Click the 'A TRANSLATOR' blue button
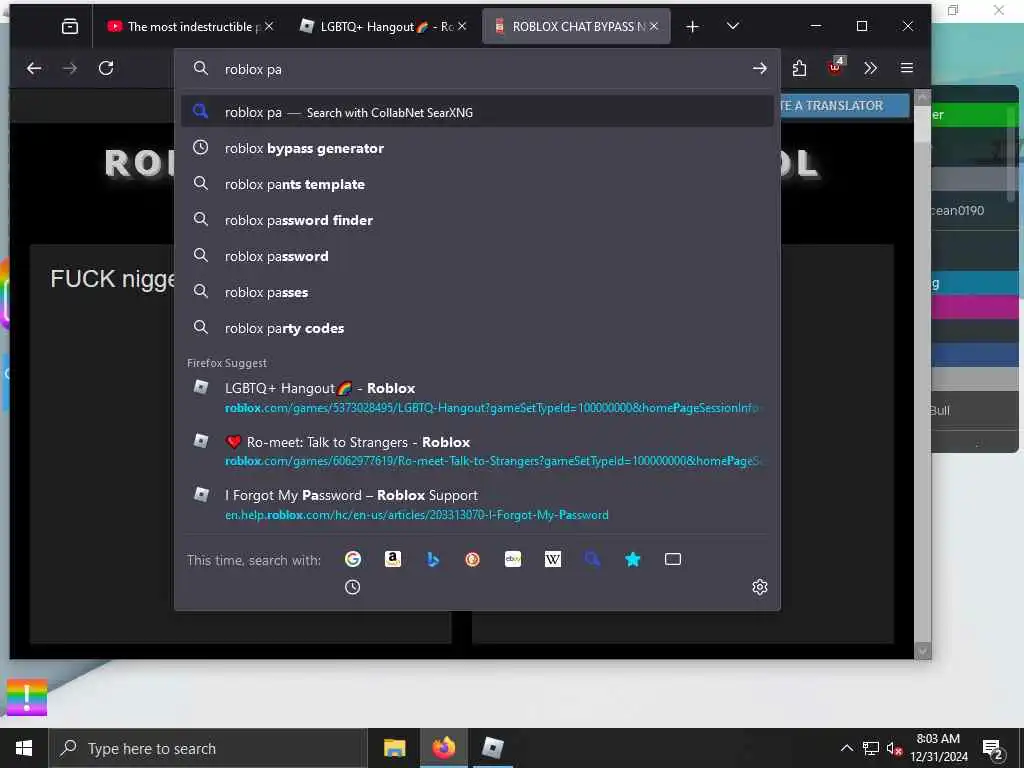 [842, 106]
